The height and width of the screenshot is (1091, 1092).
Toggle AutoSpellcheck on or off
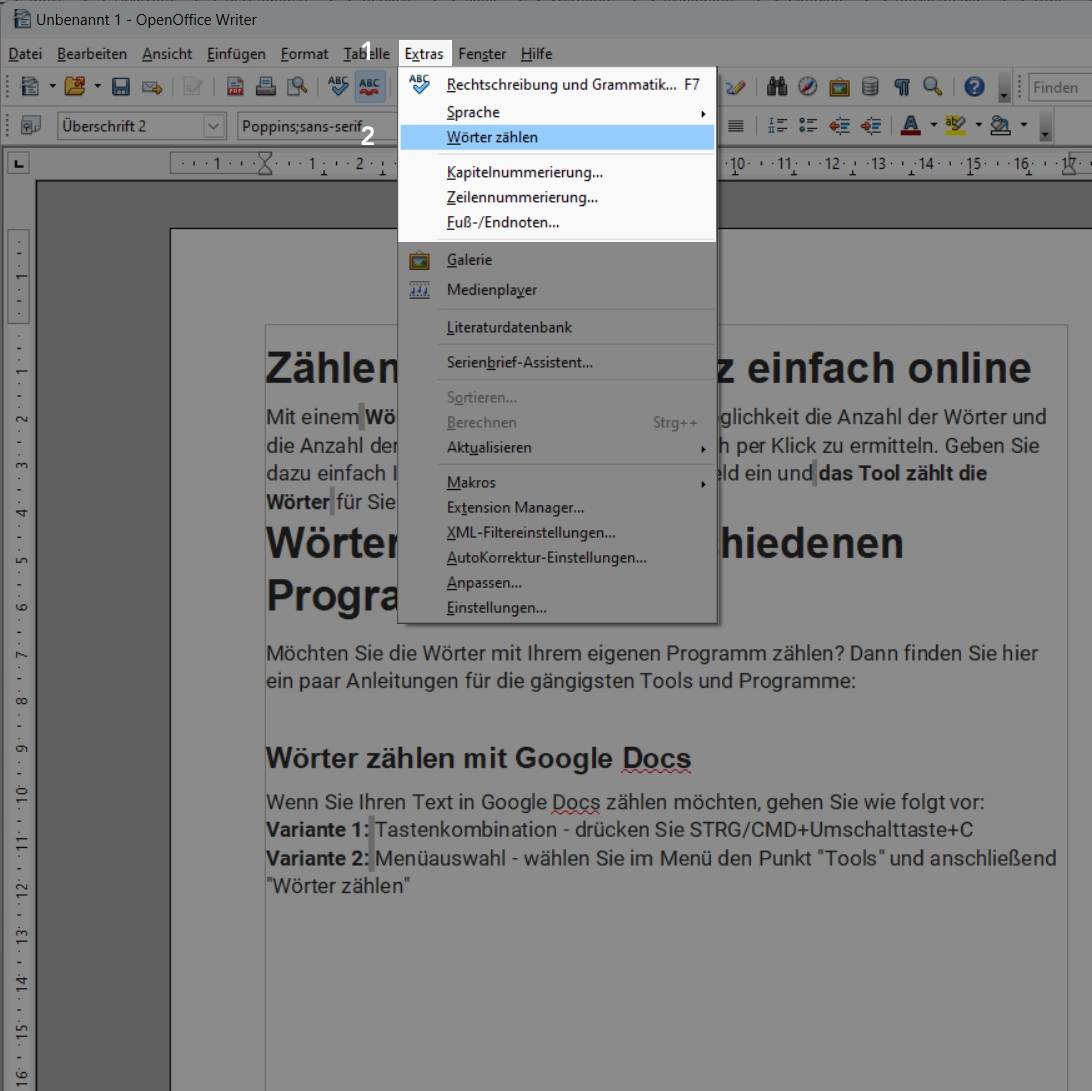pyautogui.click(x=369, y=87)
